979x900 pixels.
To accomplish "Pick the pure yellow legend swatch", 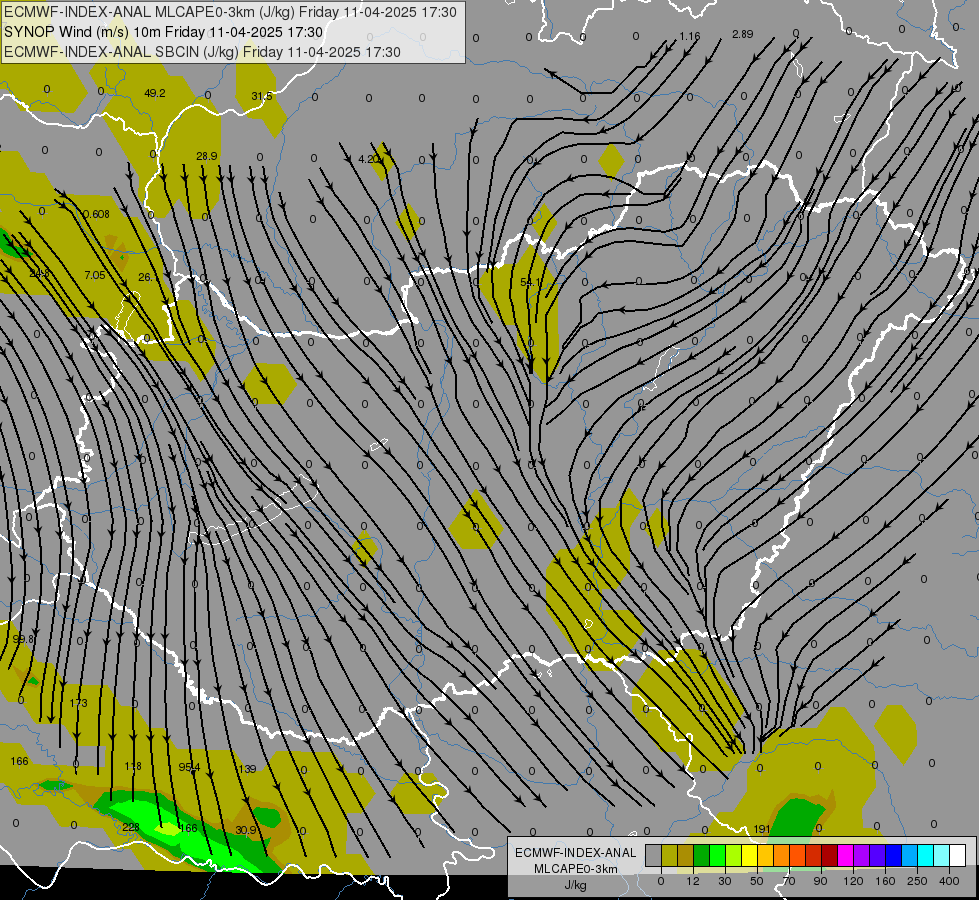I will click(x=750, y=855).
